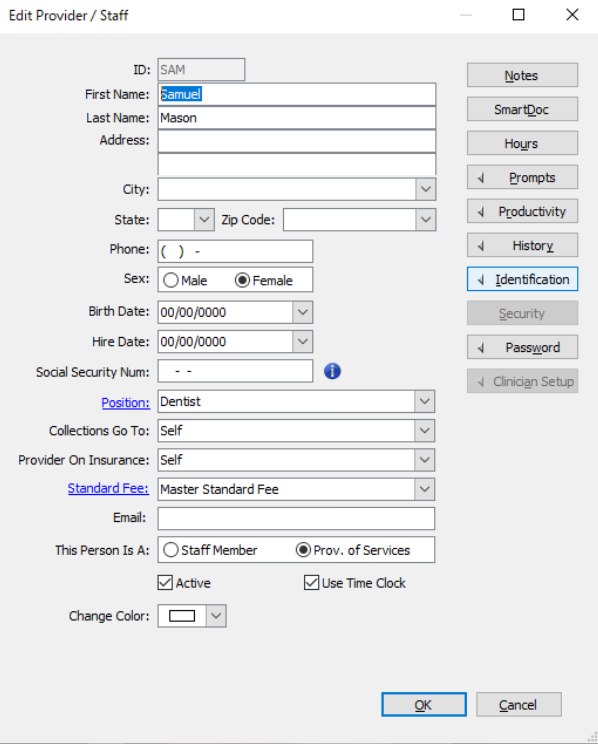Click the First Name field containing Samuel
Image resolution: width=598 pixels, height=744 pixels.
(x=297, y=94)
